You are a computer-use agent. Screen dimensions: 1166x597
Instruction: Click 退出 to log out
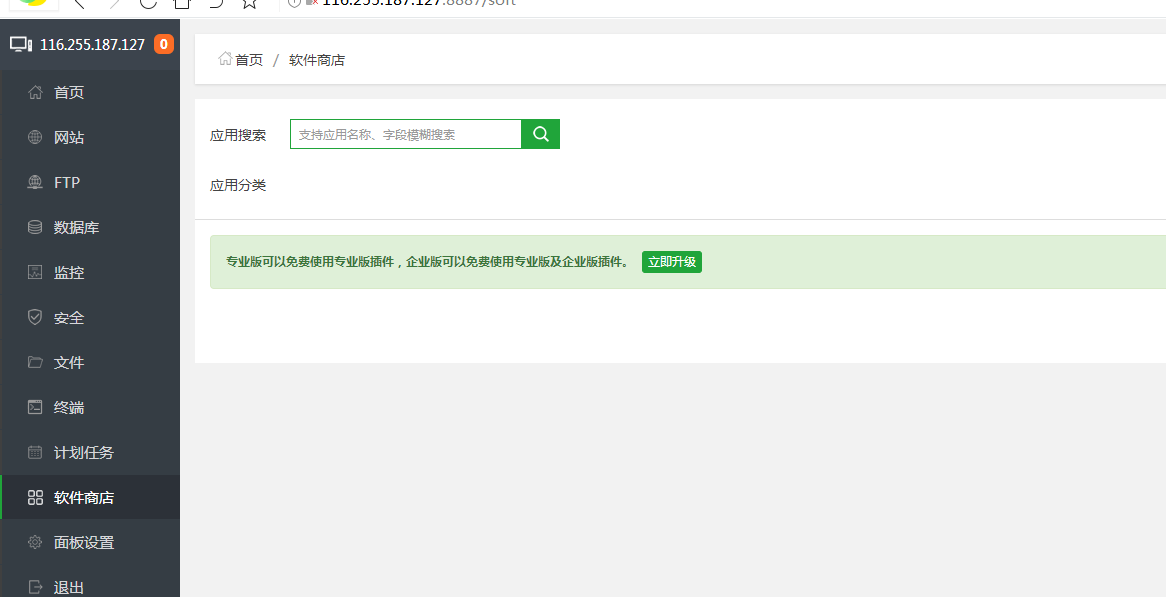(68, 587)
